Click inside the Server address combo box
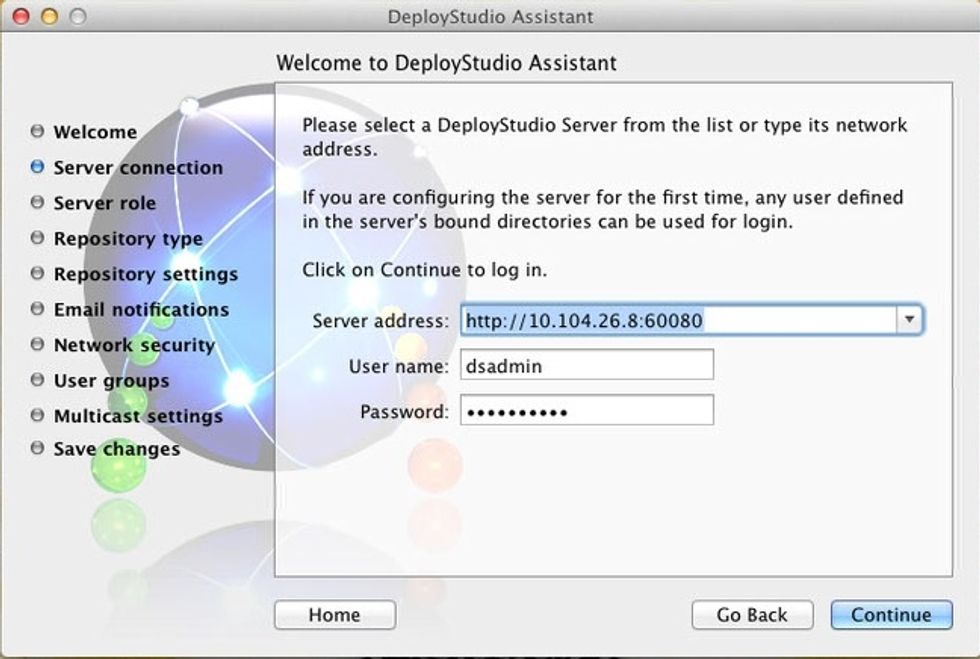This screenshot has width=980, height=659. point(678,320)
